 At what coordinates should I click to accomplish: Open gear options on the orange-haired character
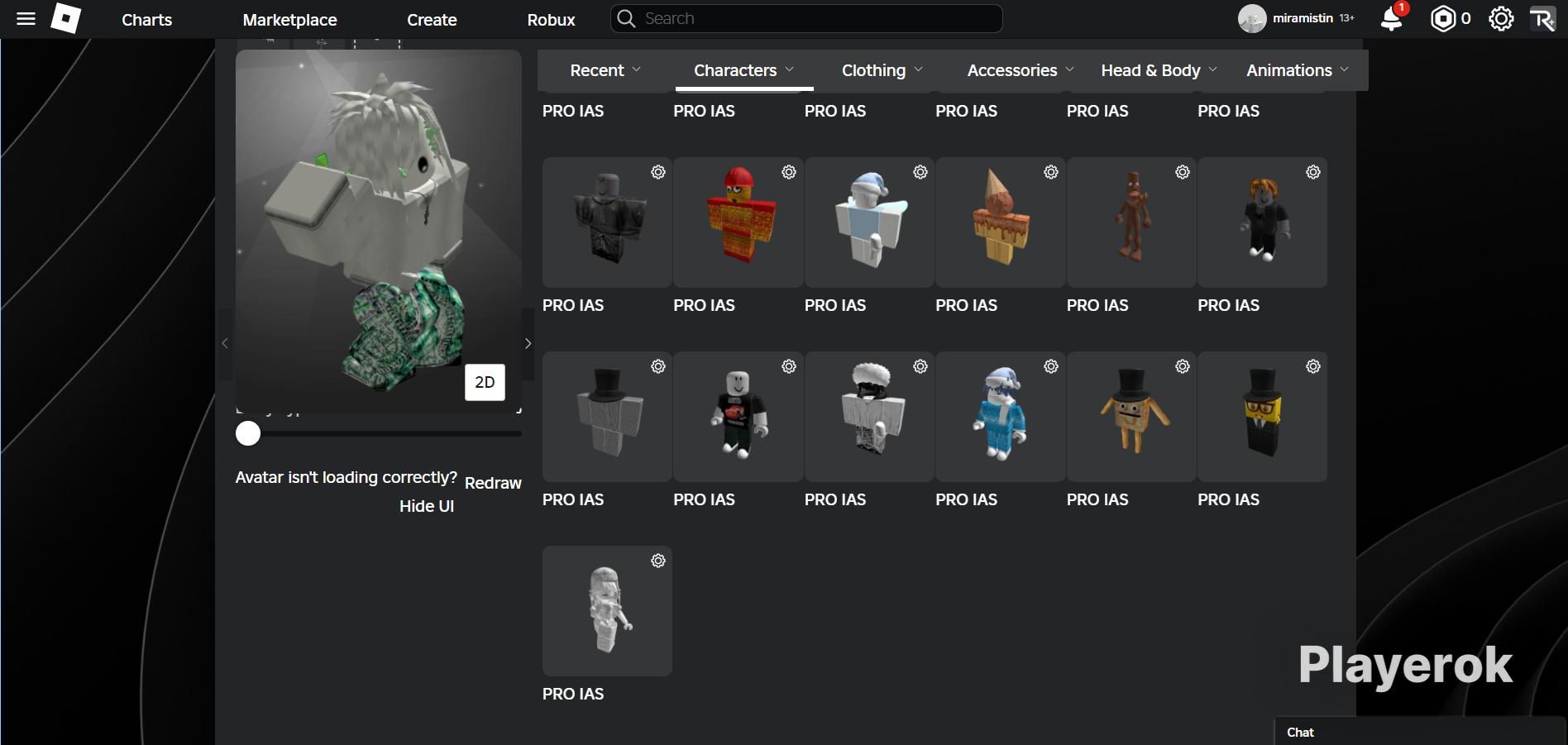[1313, 172]
